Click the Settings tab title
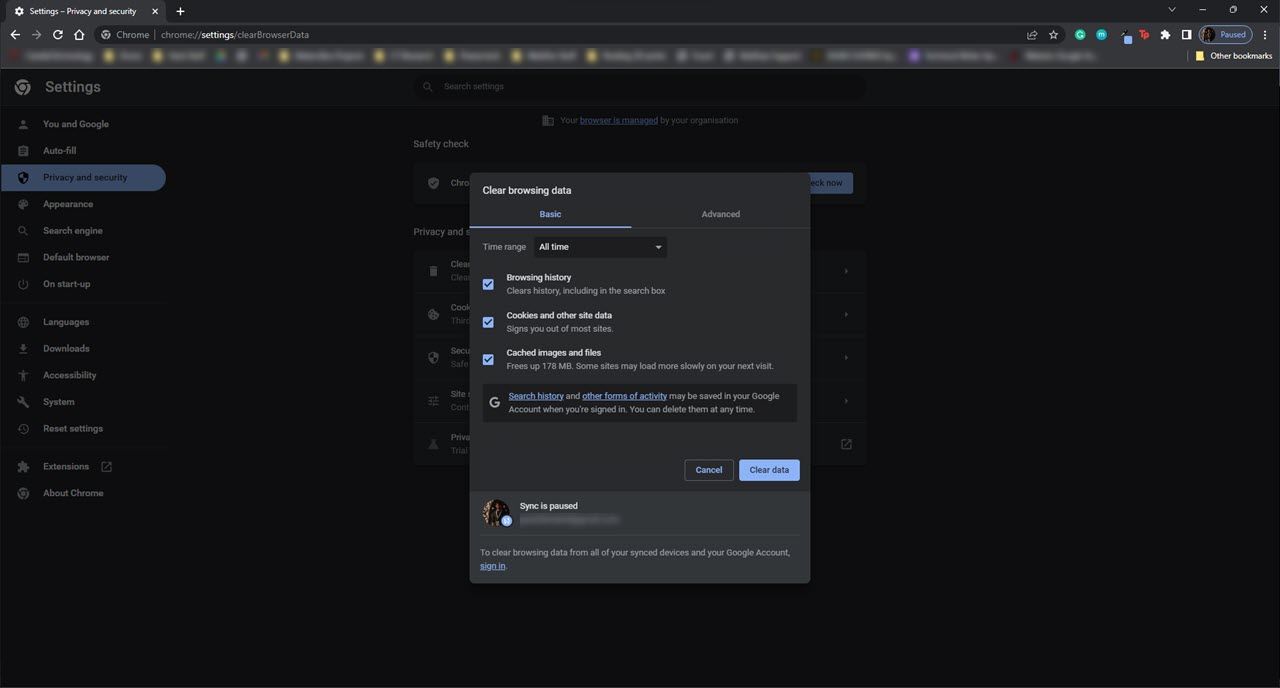The height and width of the screenshot is (688, 1280). pos(83,11)
